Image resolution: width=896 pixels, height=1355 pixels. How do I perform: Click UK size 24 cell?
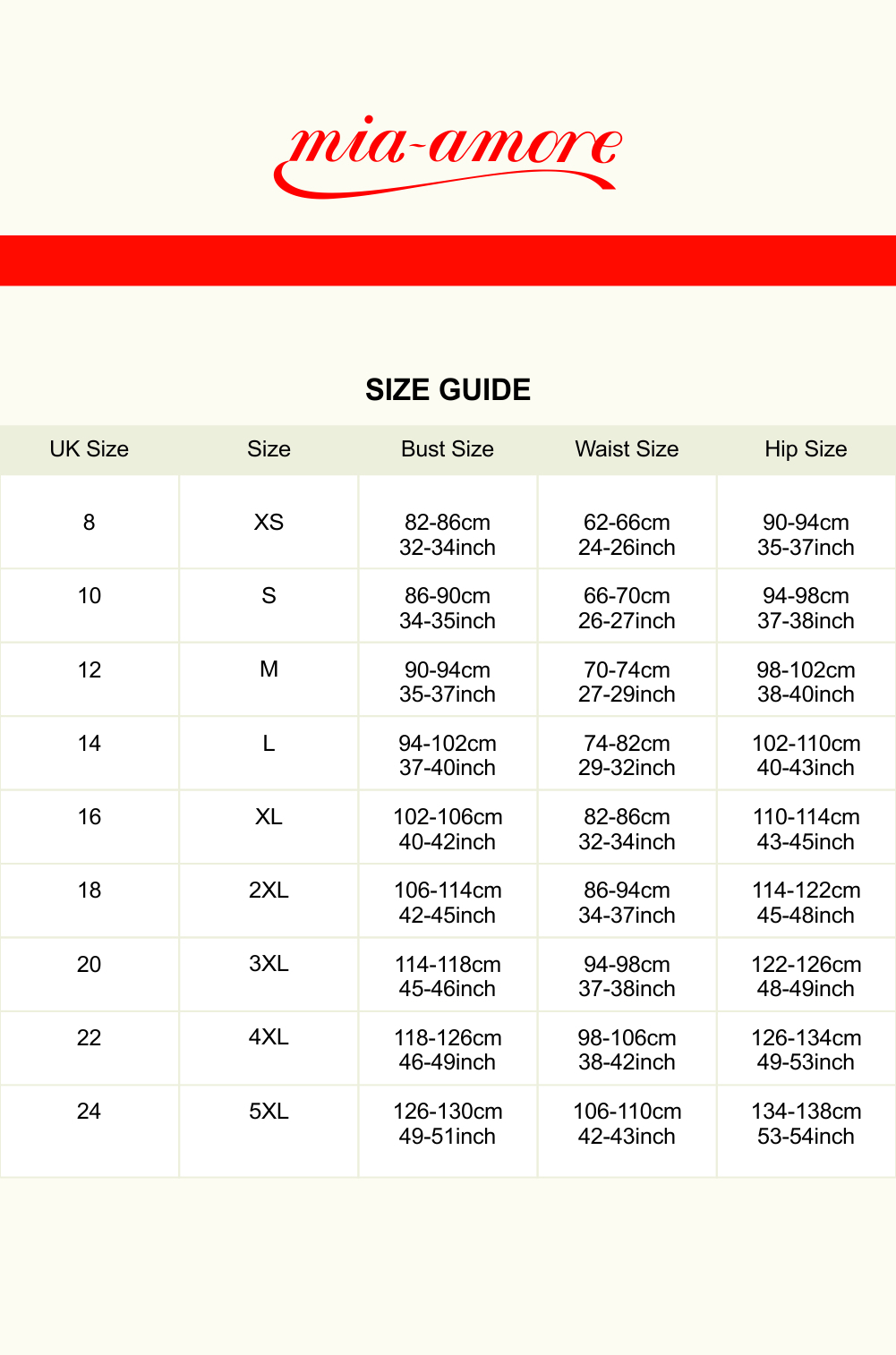(x=90, y=1112)
